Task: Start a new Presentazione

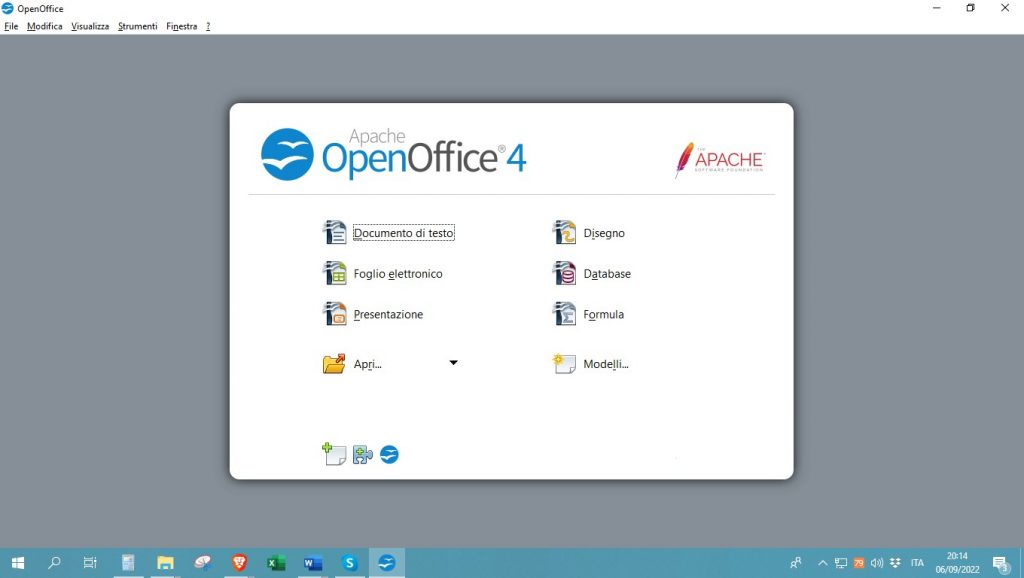Action: (387, 313)
